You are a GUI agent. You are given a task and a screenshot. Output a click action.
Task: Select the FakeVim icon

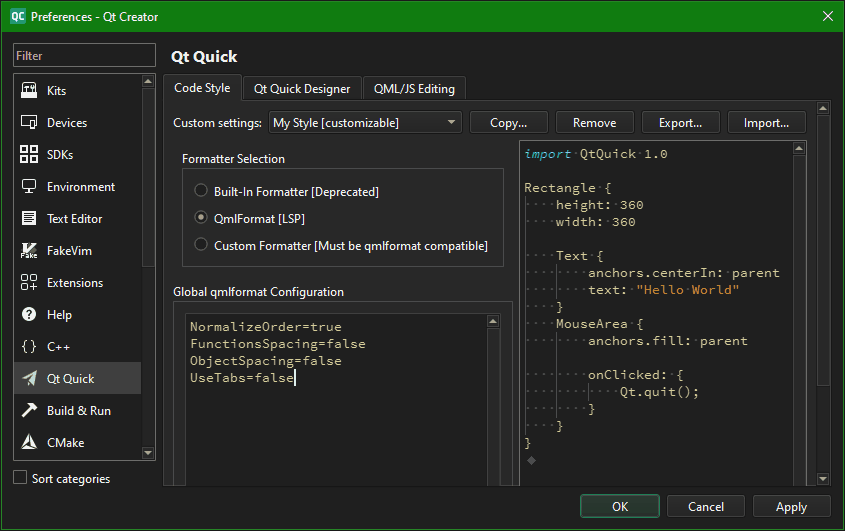click(29, 251)
